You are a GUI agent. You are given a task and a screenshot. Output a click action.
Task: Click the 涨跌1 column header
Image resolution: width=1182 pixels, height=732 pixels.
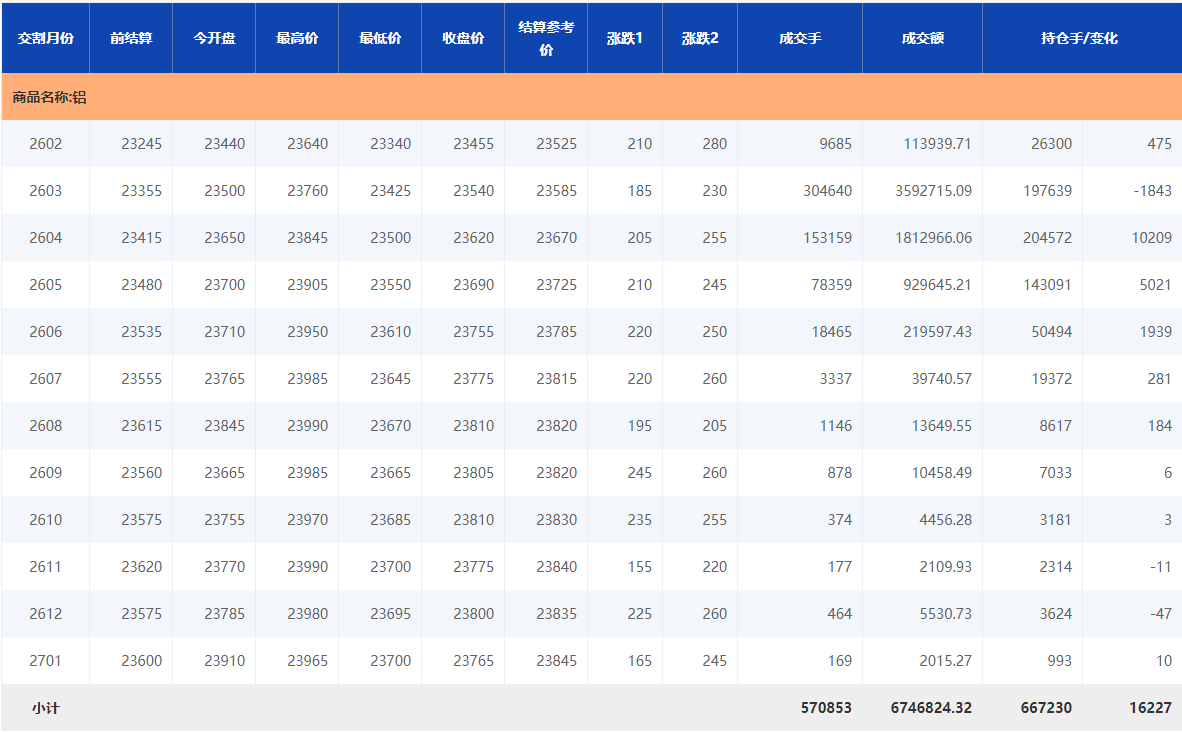pos(625,38)
